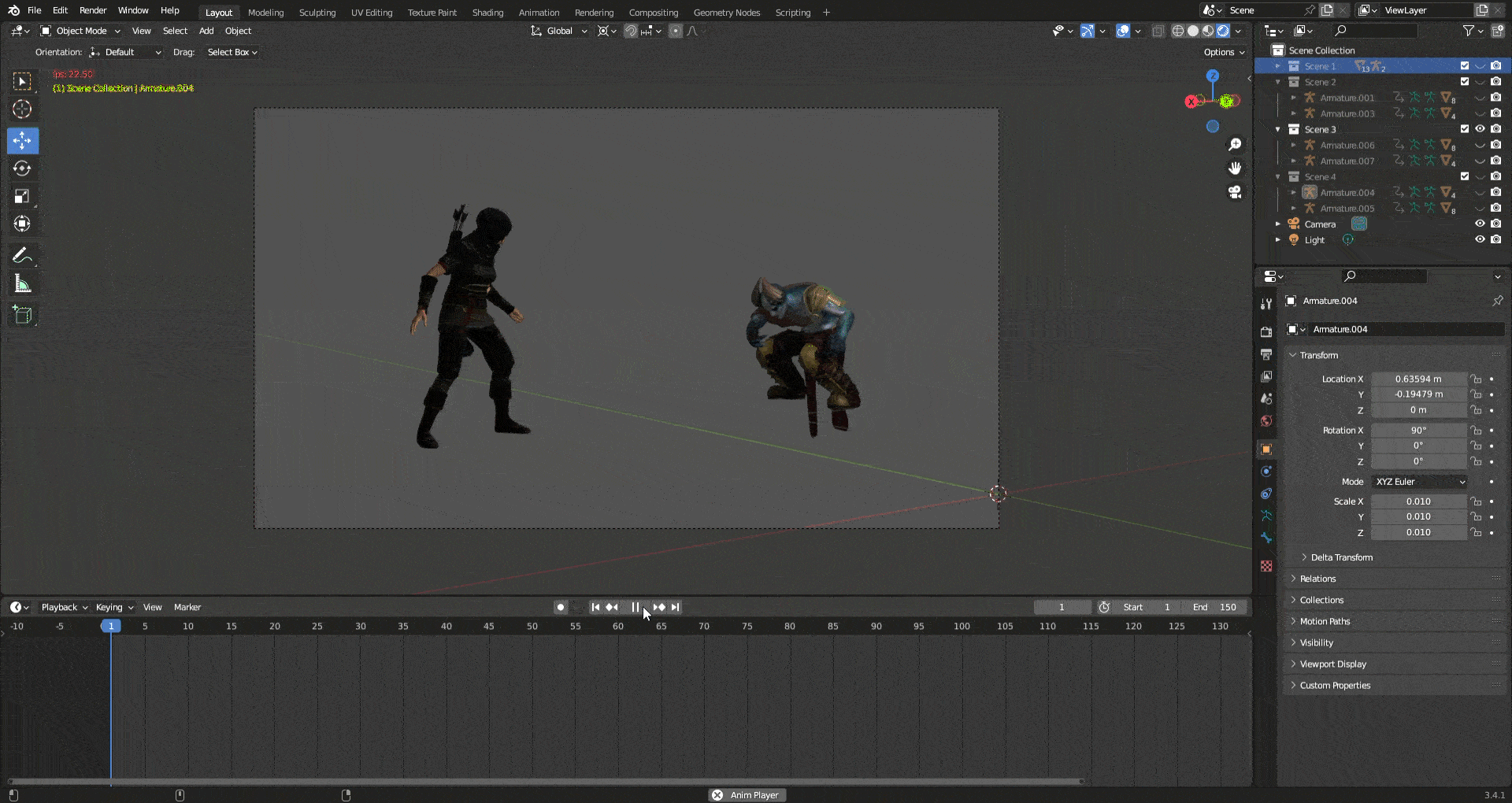Open the Object Mode dropdown
The width and height of the screenshot is (1512, 803).
(x=80, y=31)
